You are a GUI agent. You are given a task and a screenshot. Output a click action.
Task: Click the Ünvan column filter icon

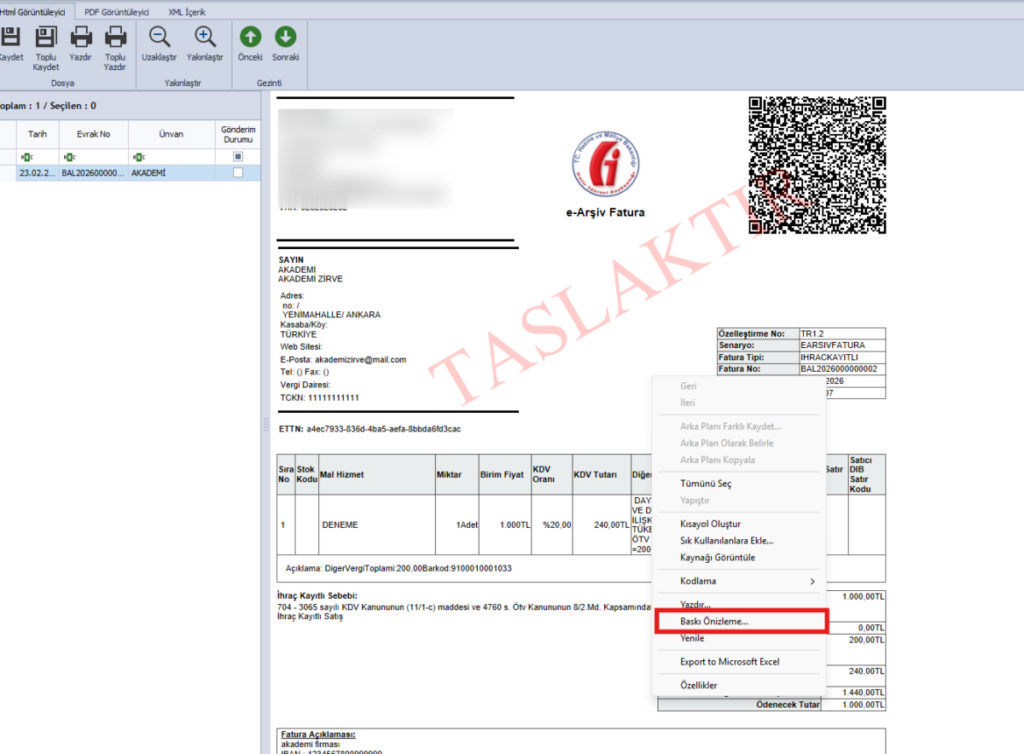(x=138, y=157)
